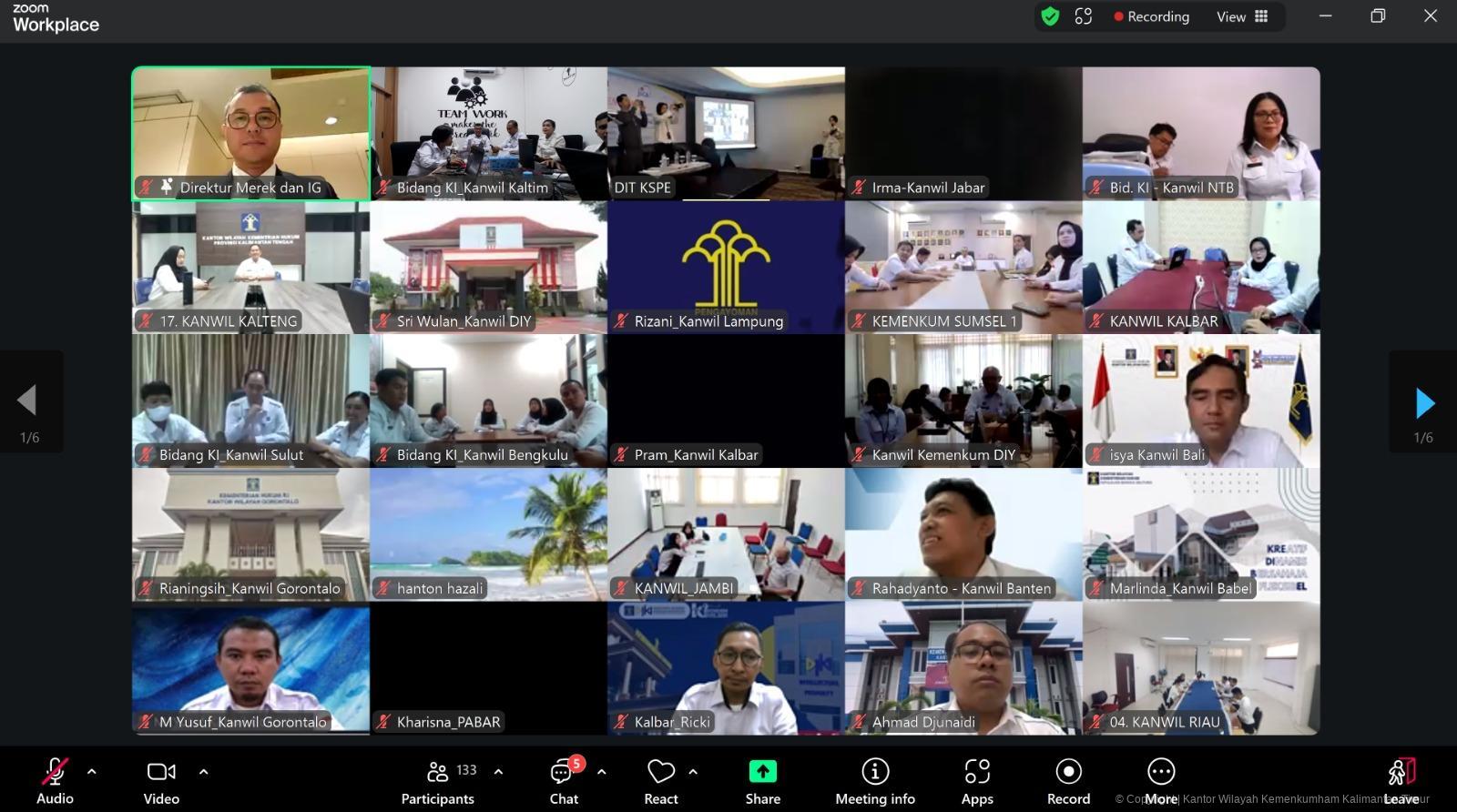The image size is (1457, 812).
Task: Click the green encryption shield icon
Action: (x=1050, y=16)
